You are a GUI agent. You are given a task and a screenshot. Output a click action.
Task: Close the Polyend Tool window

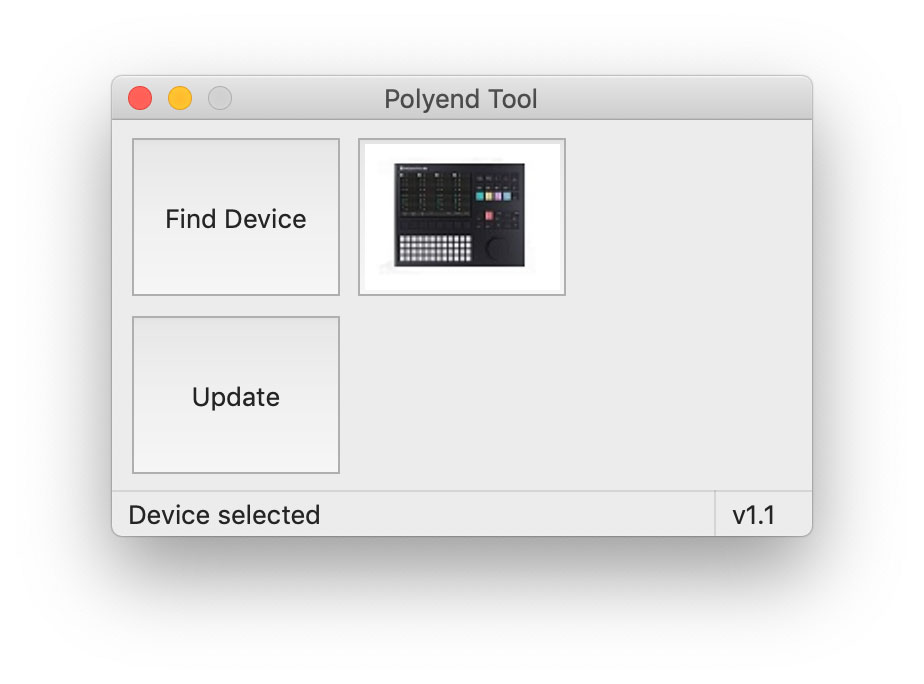coord(140,98)
